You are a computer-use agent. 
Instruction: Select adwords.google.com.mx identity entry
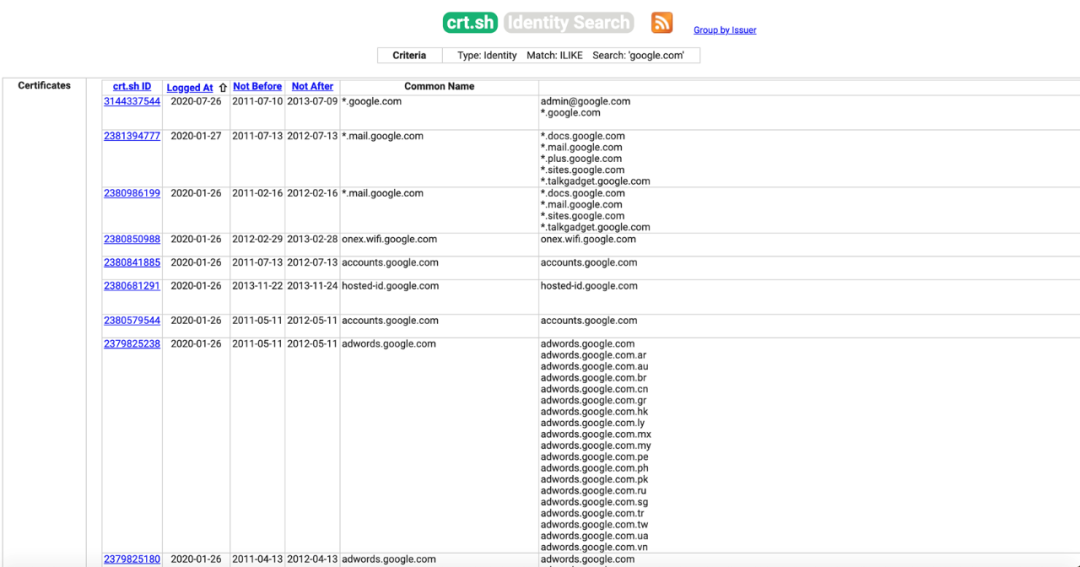596,435
